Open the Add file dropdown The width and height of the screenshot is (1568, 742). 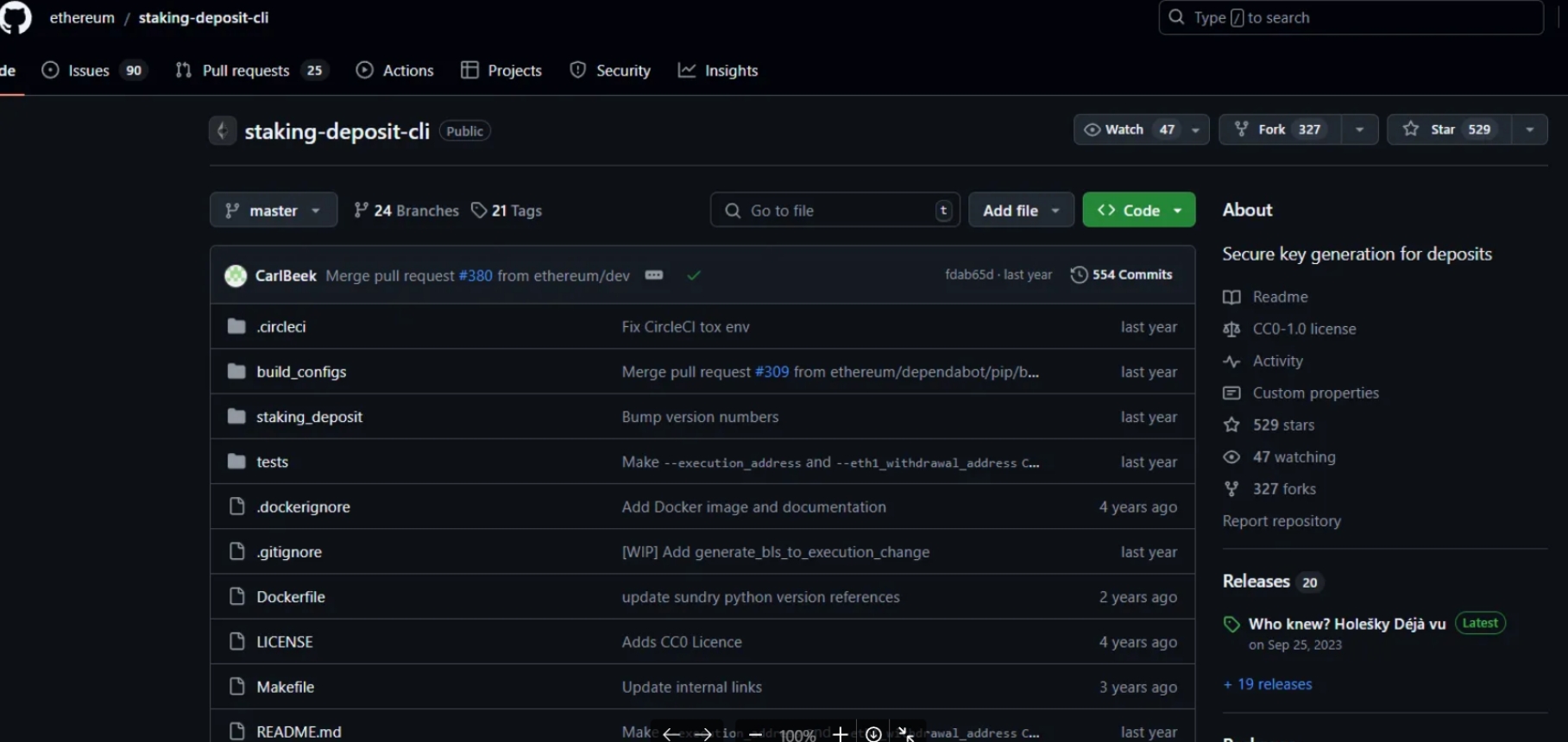[1021, 211]
